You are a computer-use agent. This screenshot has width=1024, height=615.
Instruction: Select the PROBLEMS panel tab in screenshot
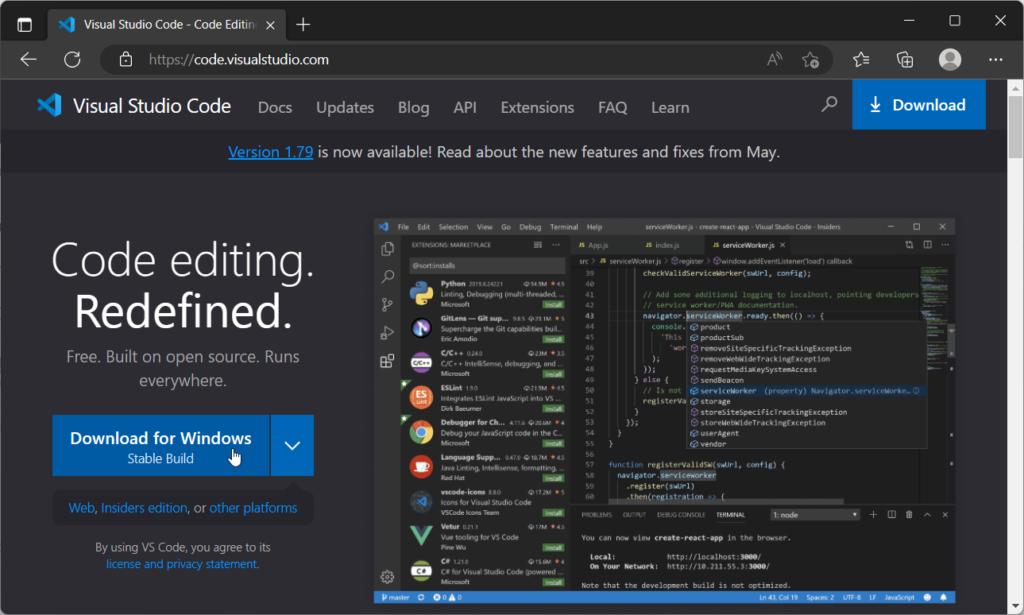point(596,515)
